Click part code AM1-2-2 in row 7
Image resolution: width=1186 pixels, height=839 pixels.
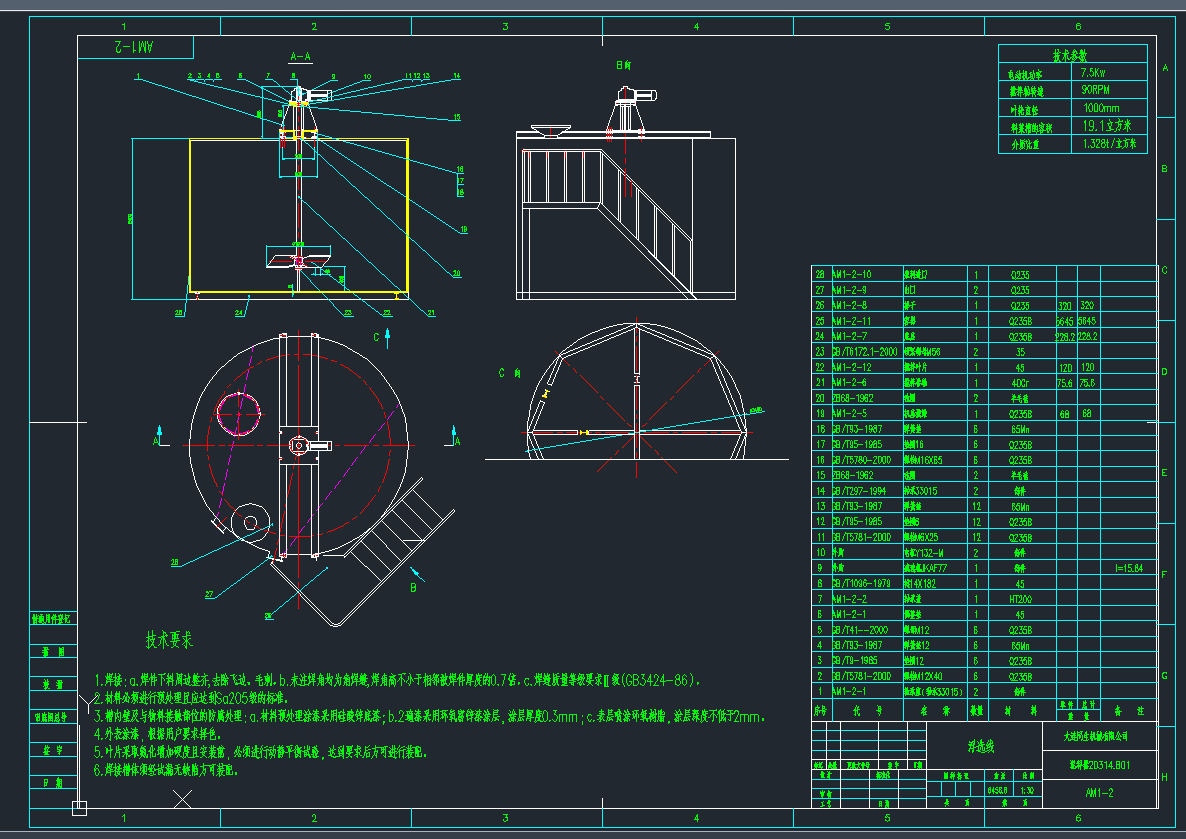[849, 599]
